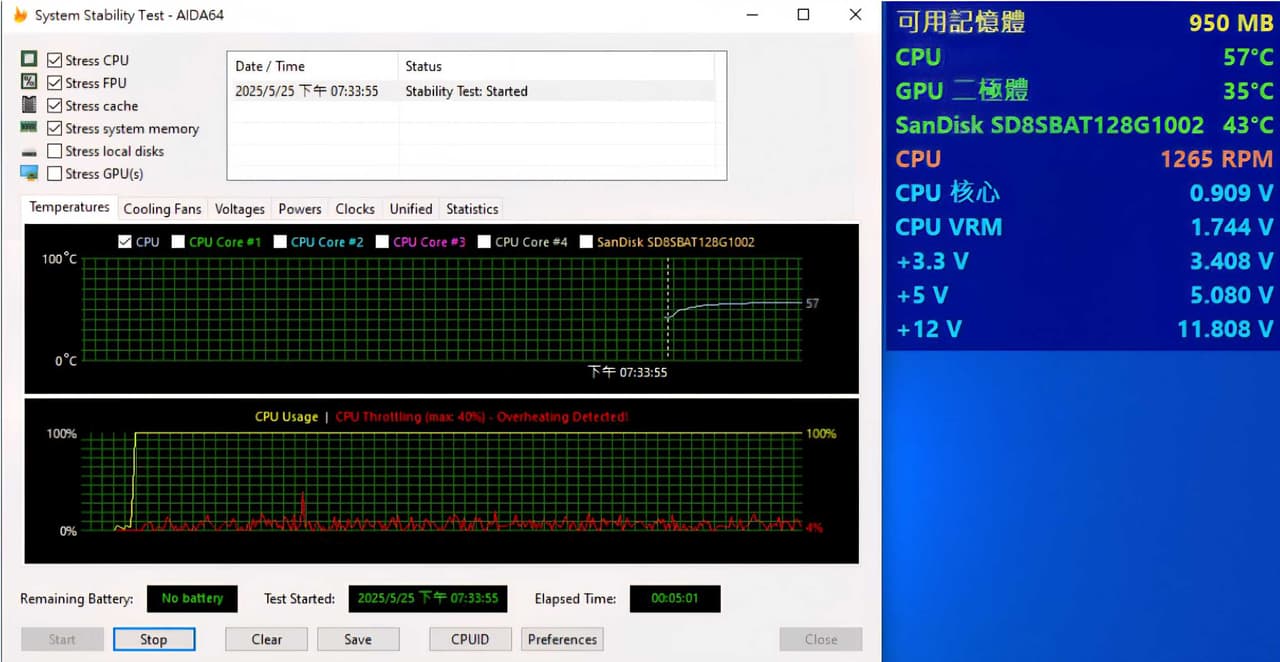1280x662 pixels.
Task: Show CPU Core #4 on temperature graph
Action: [485, 241]
